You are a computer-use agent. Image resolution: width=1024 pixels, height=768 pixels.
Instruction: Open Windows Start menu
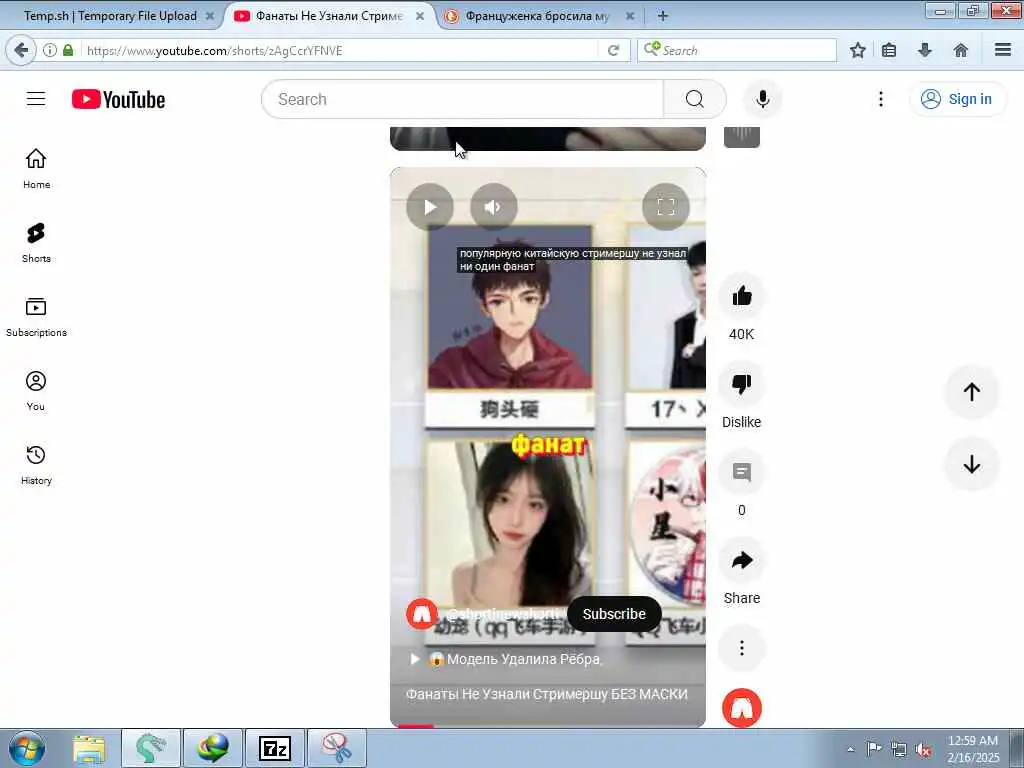click(x=27, y=748)
